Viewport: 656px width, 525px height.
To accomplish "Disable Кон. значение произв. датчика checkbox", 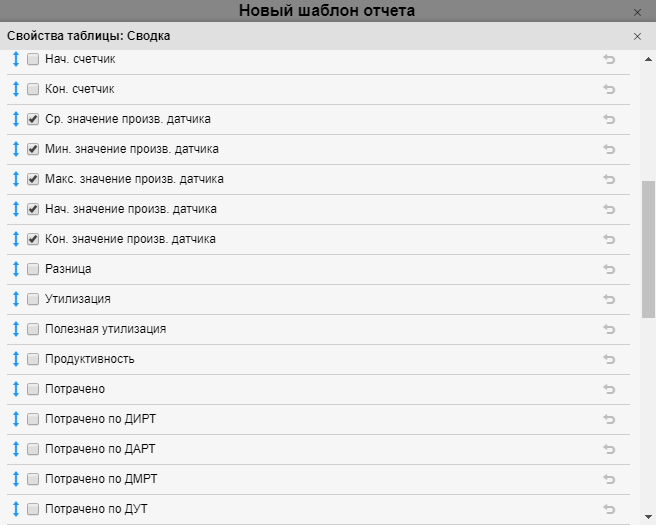I will tap(33, 240).
